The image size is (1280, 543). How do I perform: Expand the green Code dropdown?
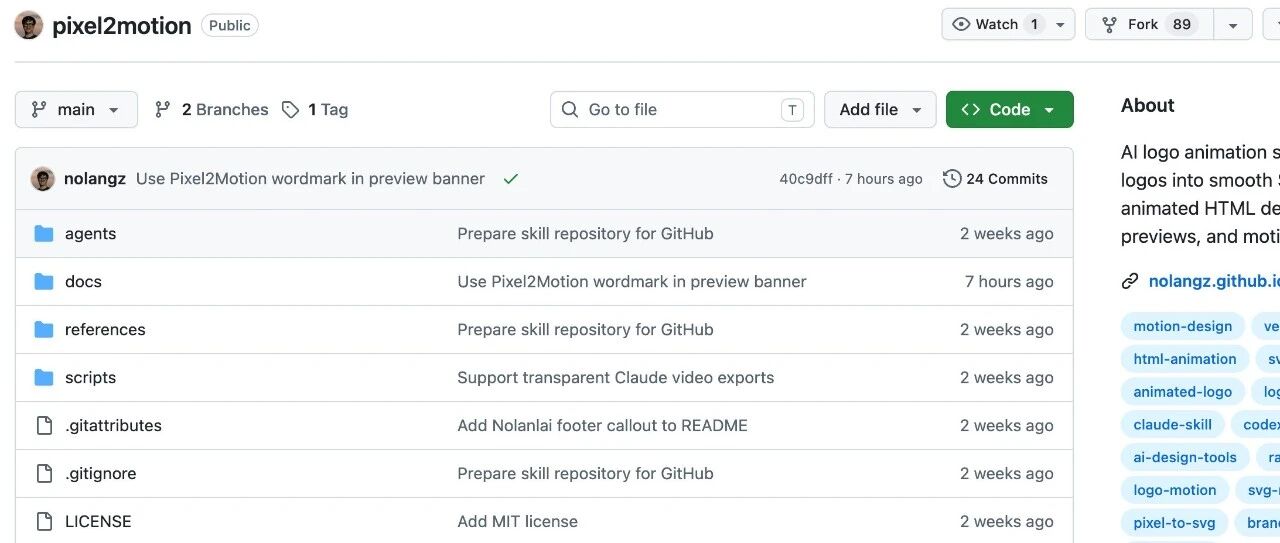click(x=1010, y=110)
